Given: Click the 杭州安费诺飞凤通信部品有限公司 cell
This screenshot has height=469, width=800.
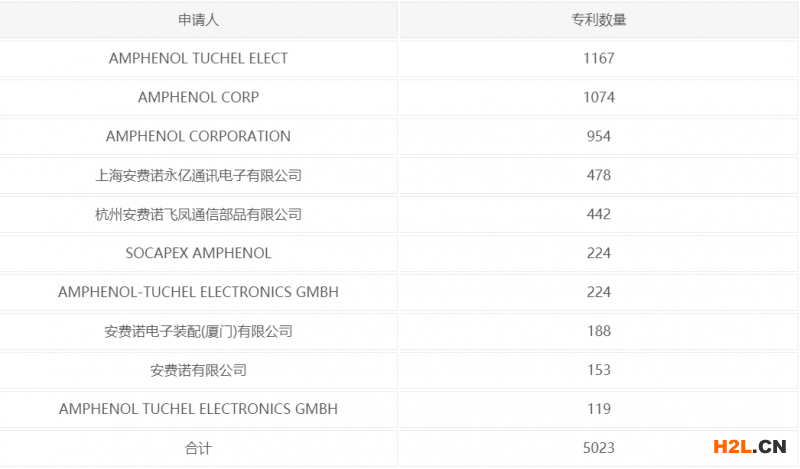Looking at the screenshot, I should pos(198,214).
